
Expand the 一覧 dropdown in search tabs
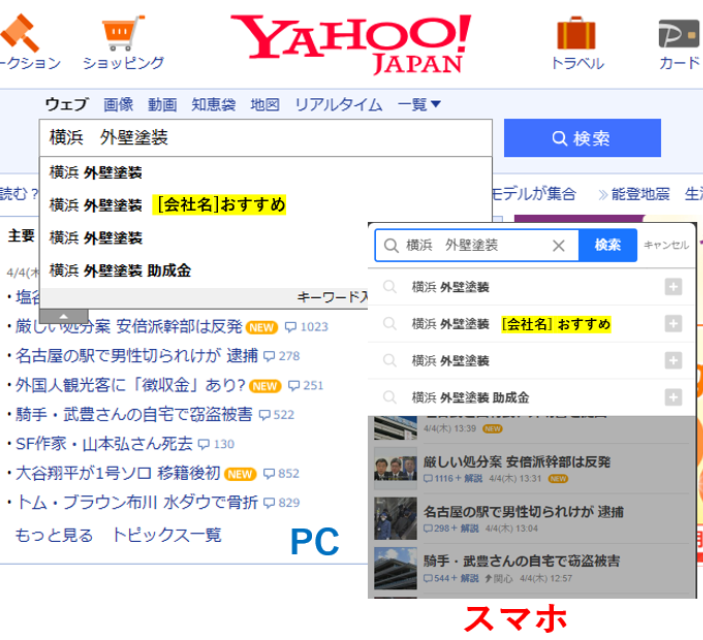(419, 105)
